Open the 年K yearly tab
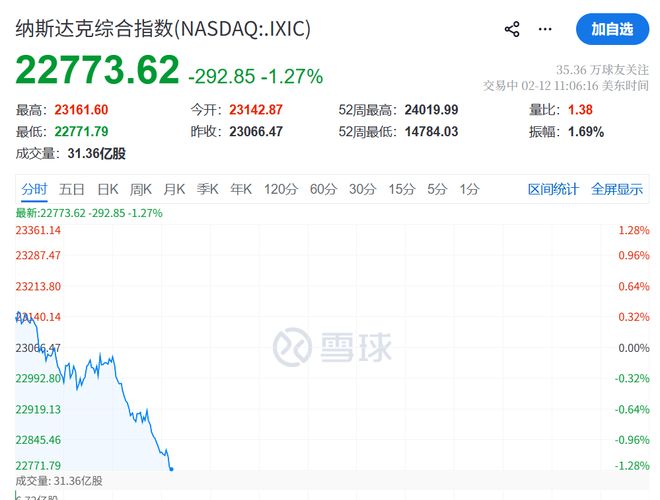 (x=241, y=189)
